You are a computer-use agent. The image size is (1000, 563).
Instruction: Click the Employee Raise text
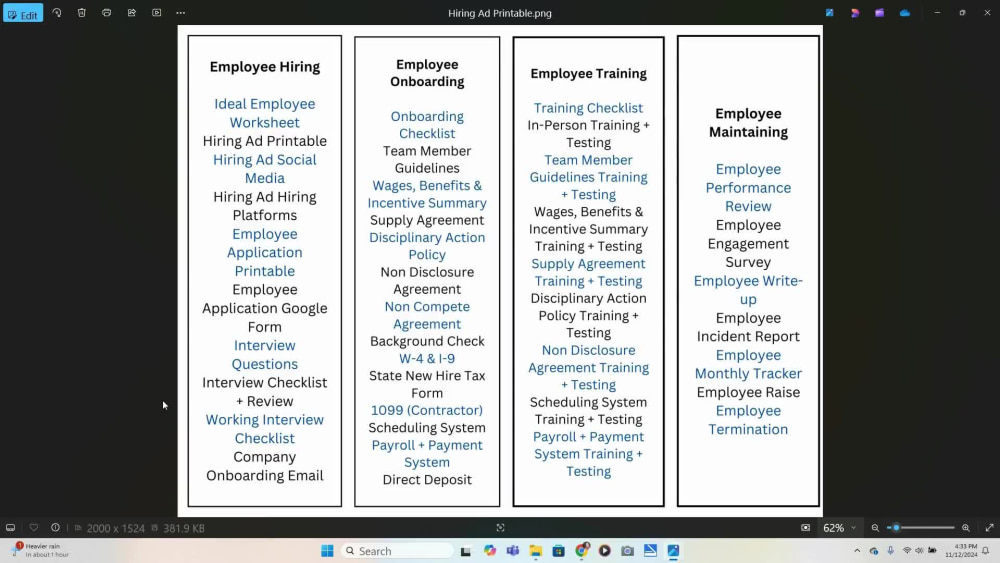click(x=748, y=392)
